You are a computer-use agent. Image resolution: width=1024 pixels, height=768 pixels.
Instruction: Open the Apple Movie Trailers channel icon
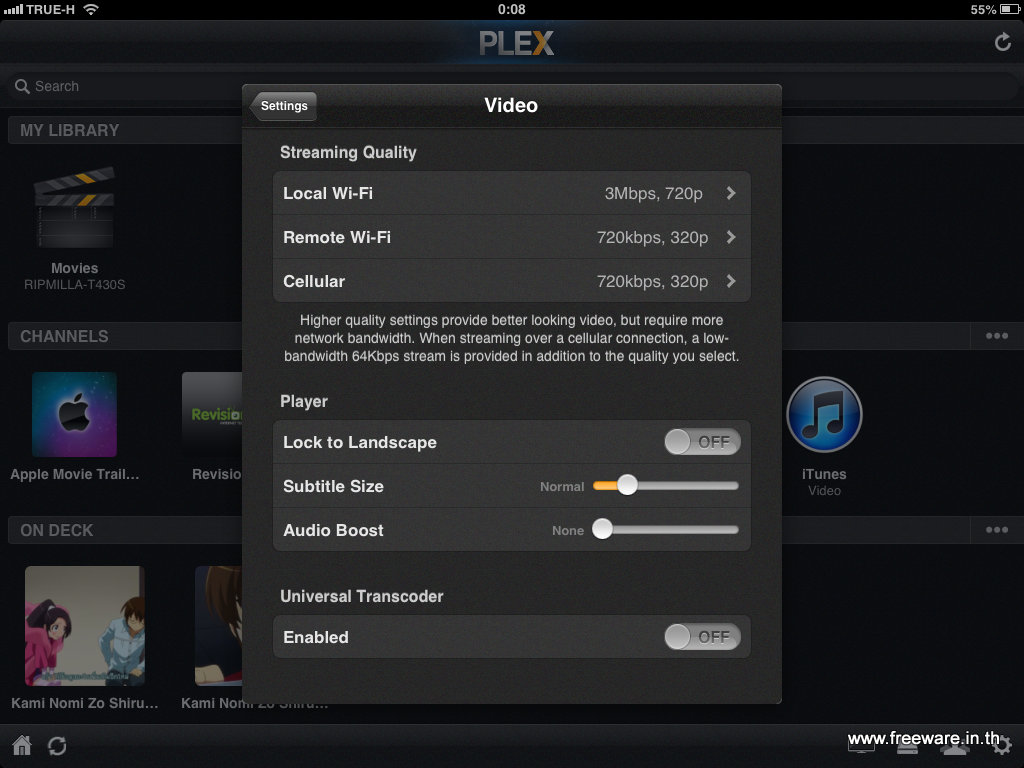74,414
